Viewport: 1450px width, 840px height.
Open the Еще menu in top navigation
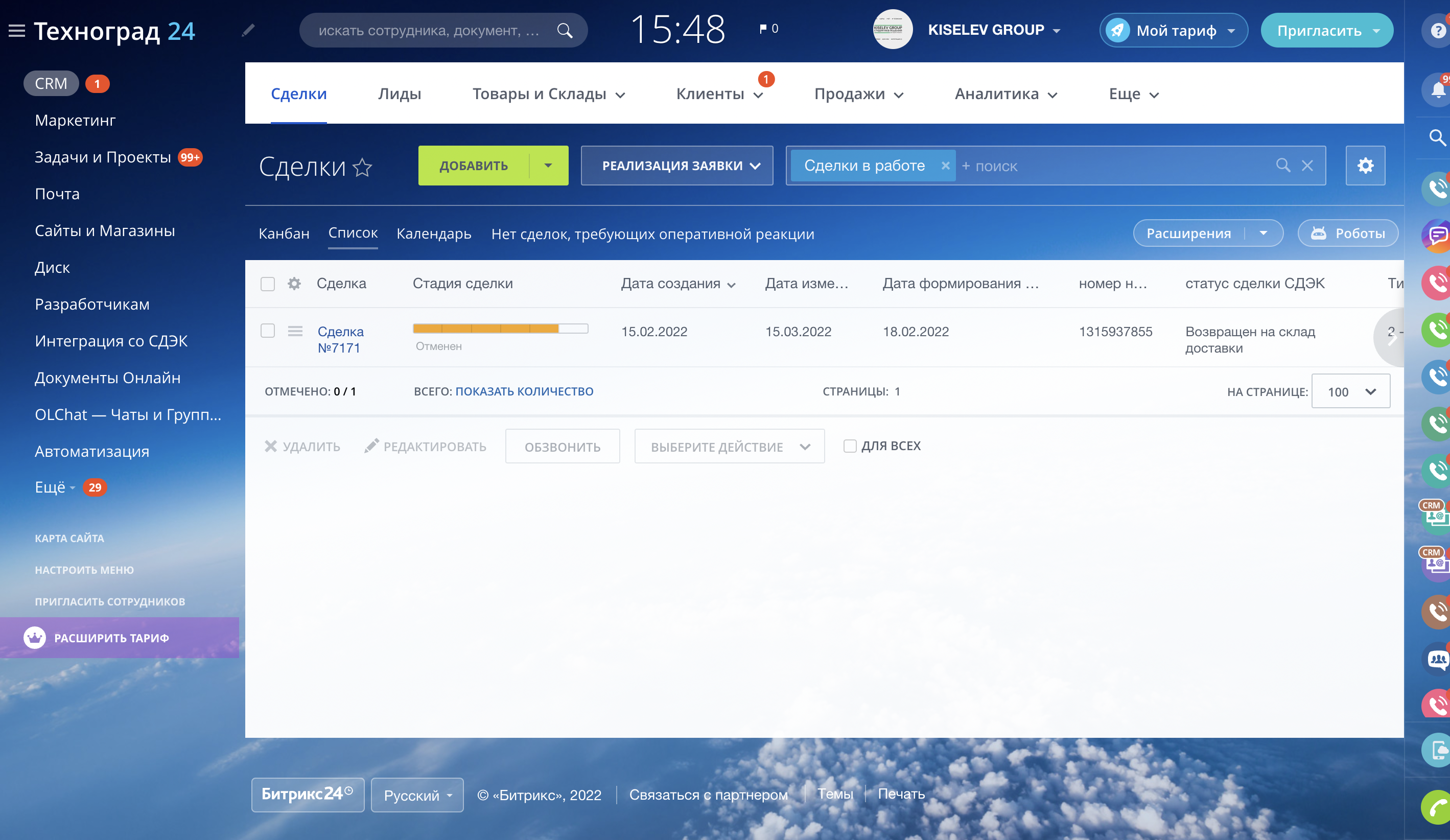(x=1134, y=94)
